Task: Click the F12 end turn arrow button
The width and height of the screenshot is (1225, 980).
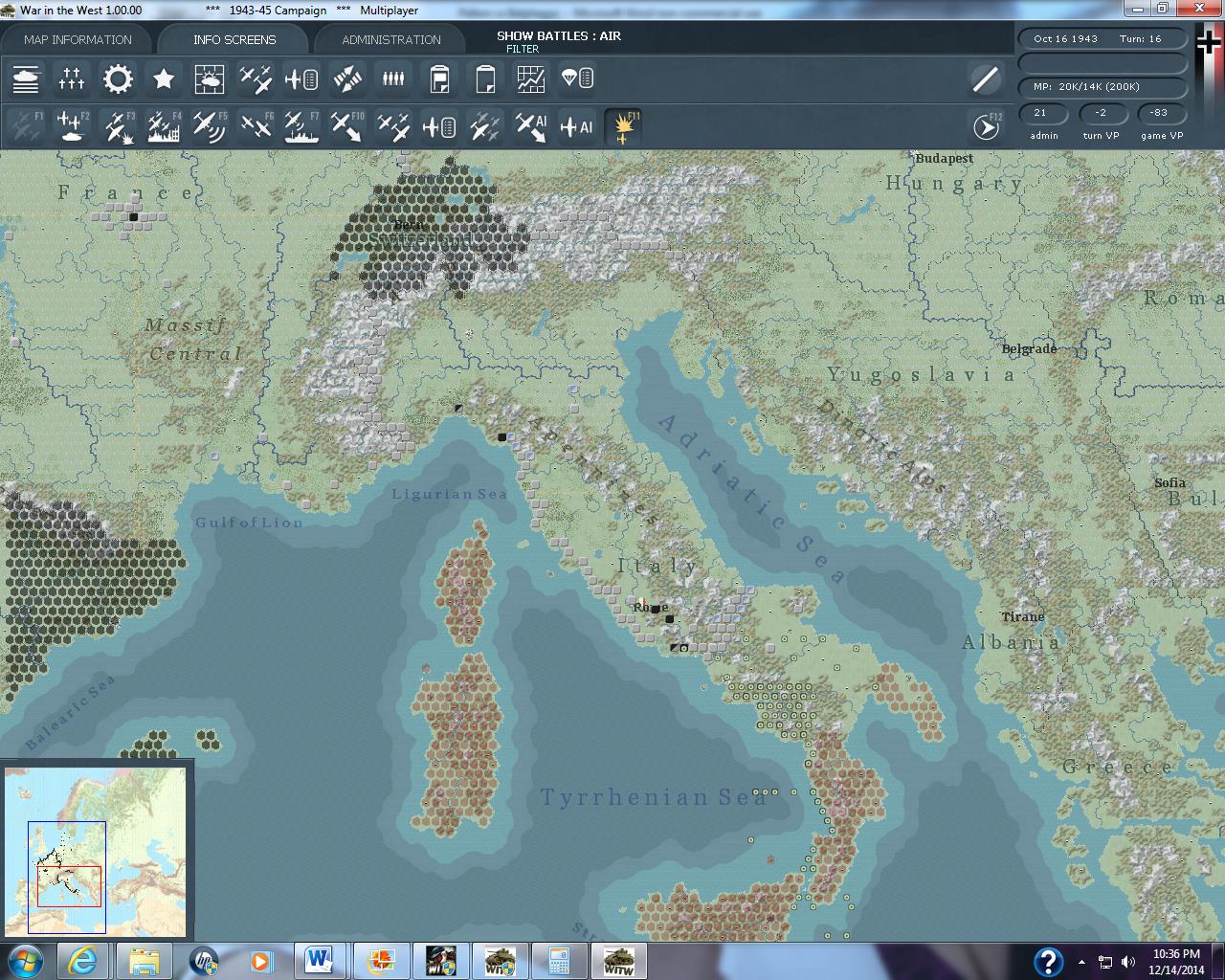Action: pos(986,126)
